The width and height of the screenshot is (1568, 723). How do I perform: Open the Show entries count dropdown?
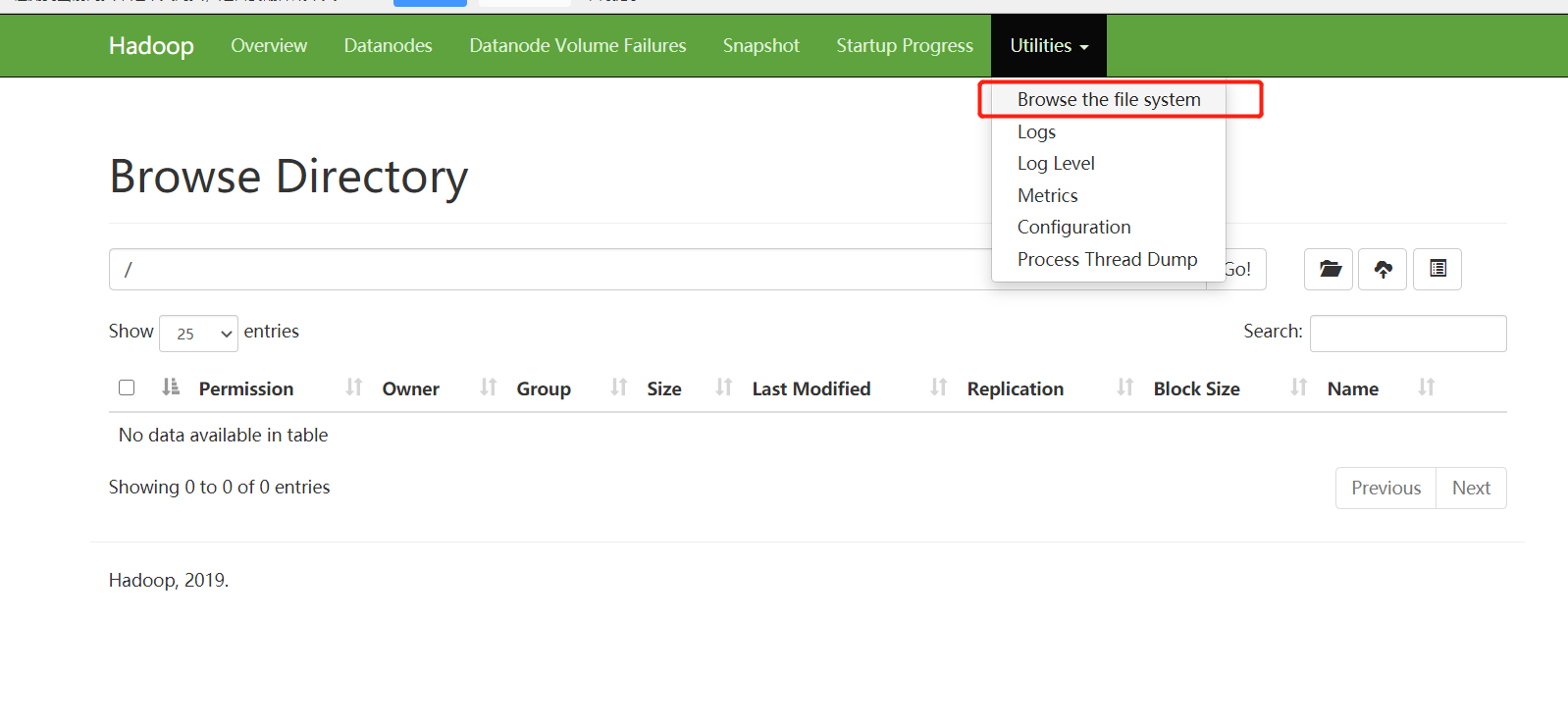coord(198,334)
